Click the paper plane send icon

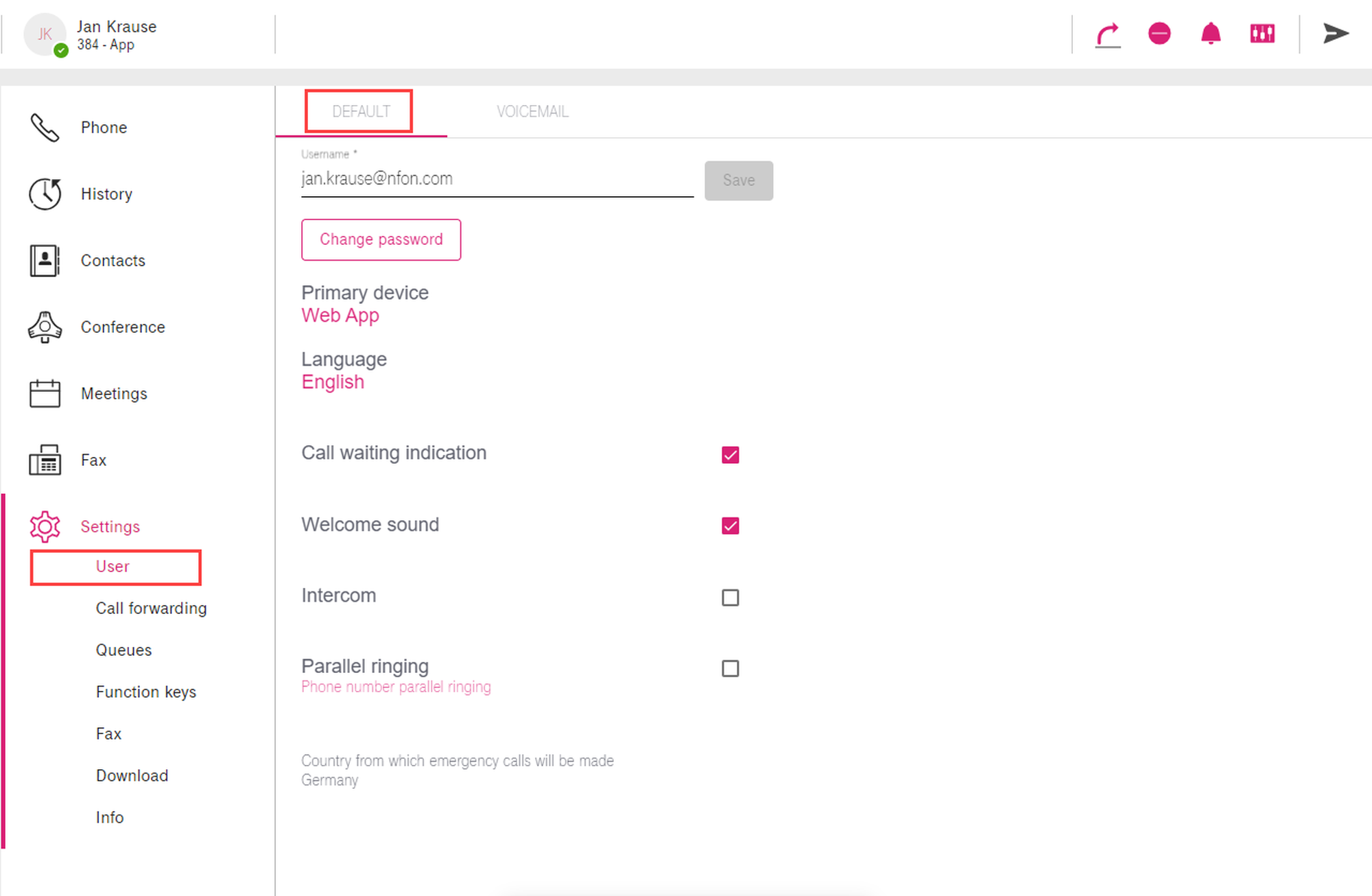click(1335, 34)
